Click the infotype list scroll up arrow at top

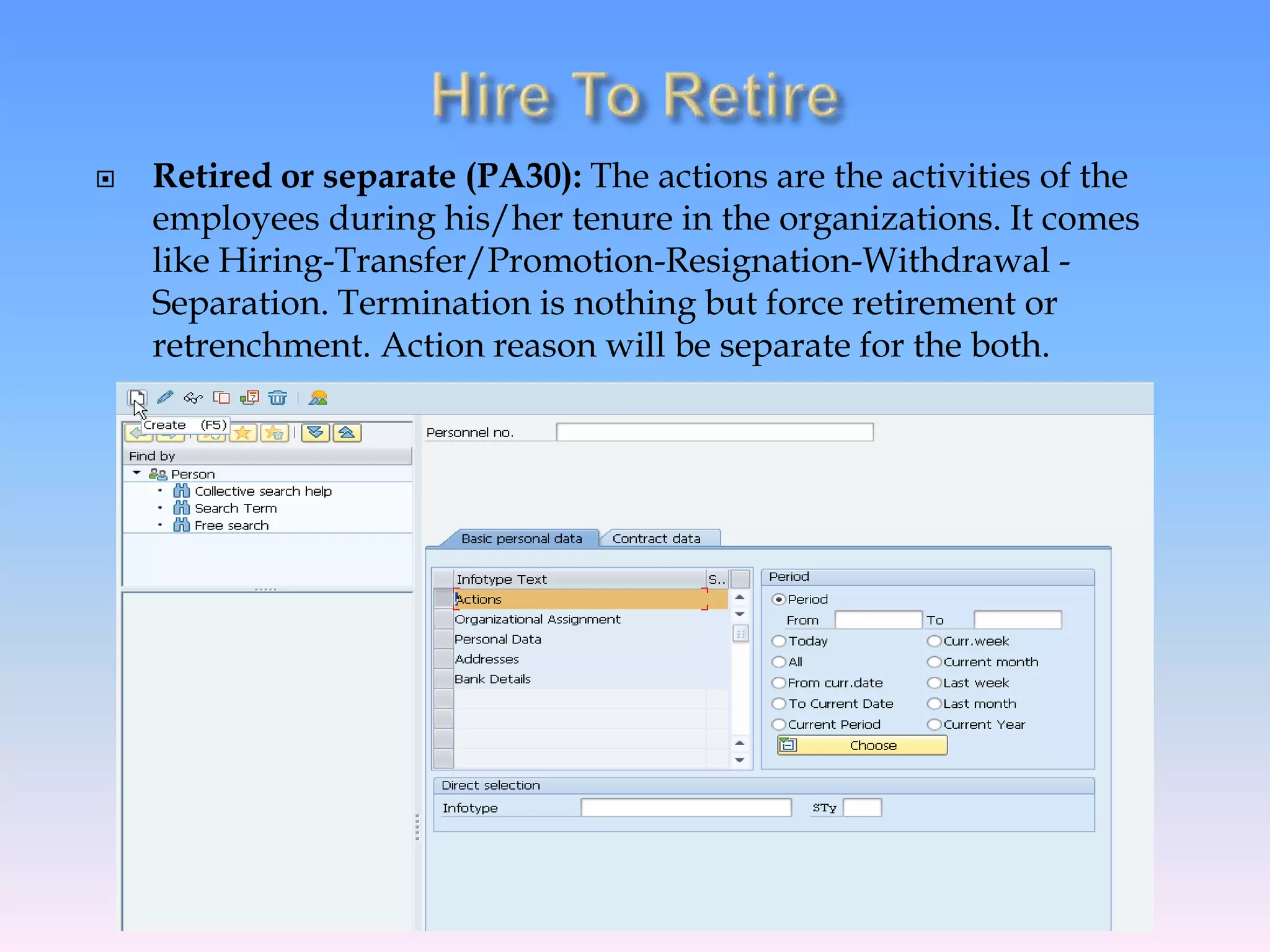pos(740,597)
